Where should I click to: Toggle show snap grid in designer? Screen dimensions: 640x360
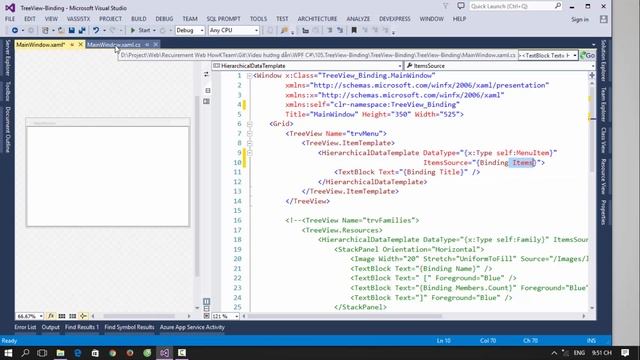click(x=62, y=316)
